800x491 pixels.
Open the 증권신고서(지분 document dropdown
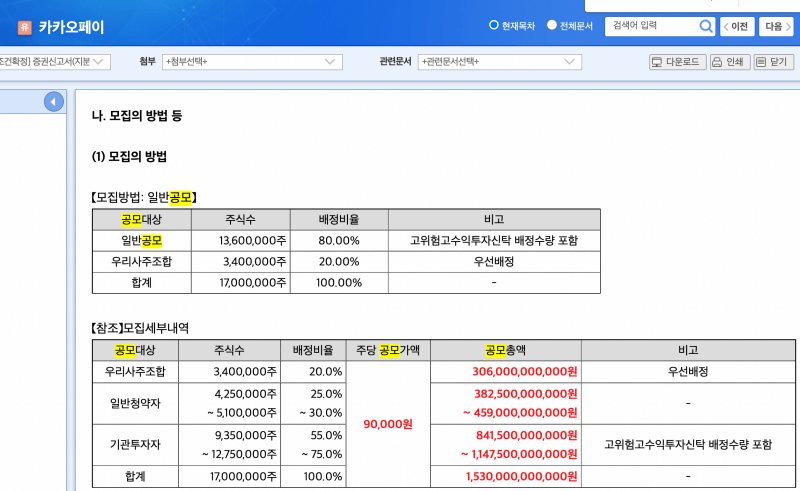pyautogui.click(x=54, y=62)
